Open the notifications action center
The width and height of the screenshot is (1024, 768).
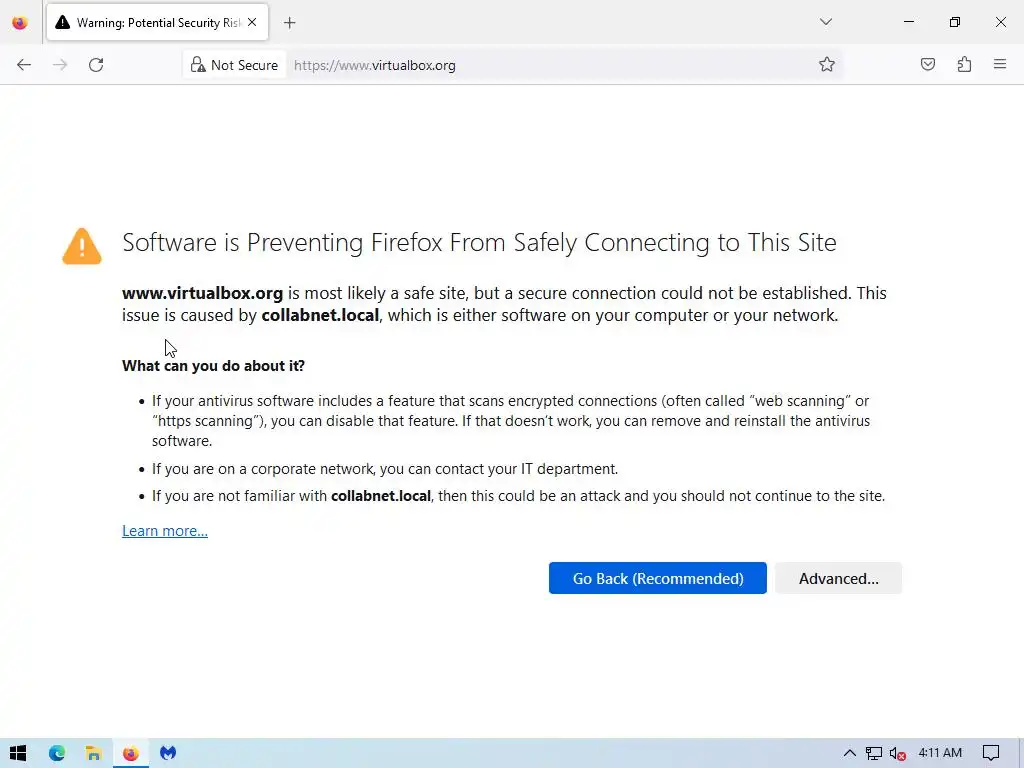pos(991,753)
